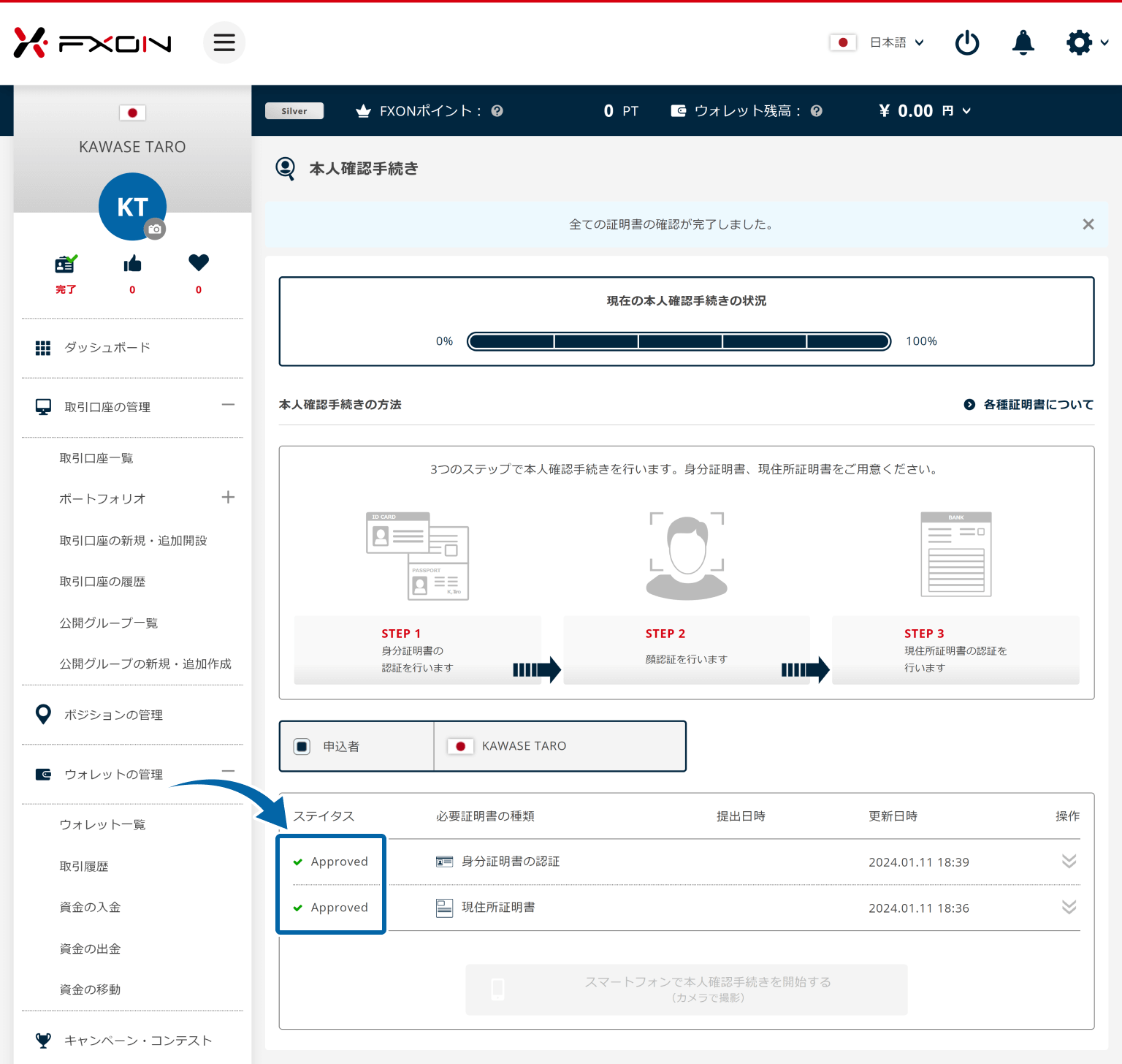Image resolution: width=1122 pixels, height=1064 pixels.
Task: Click the verification 完了 ID card icon
Action: [x=66, y=264]
